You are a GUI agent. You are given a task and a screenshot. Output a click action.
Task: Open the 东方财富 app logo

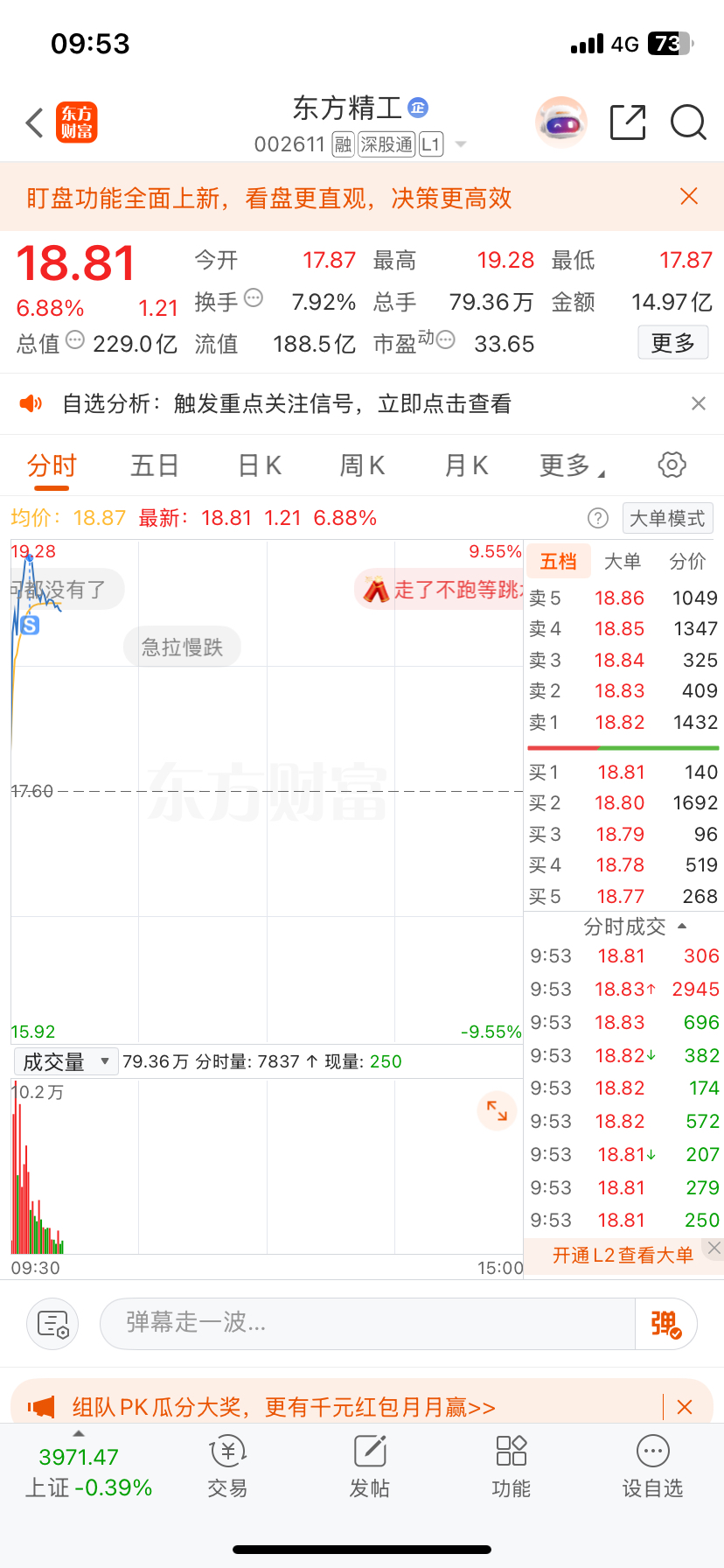[77, 122]
